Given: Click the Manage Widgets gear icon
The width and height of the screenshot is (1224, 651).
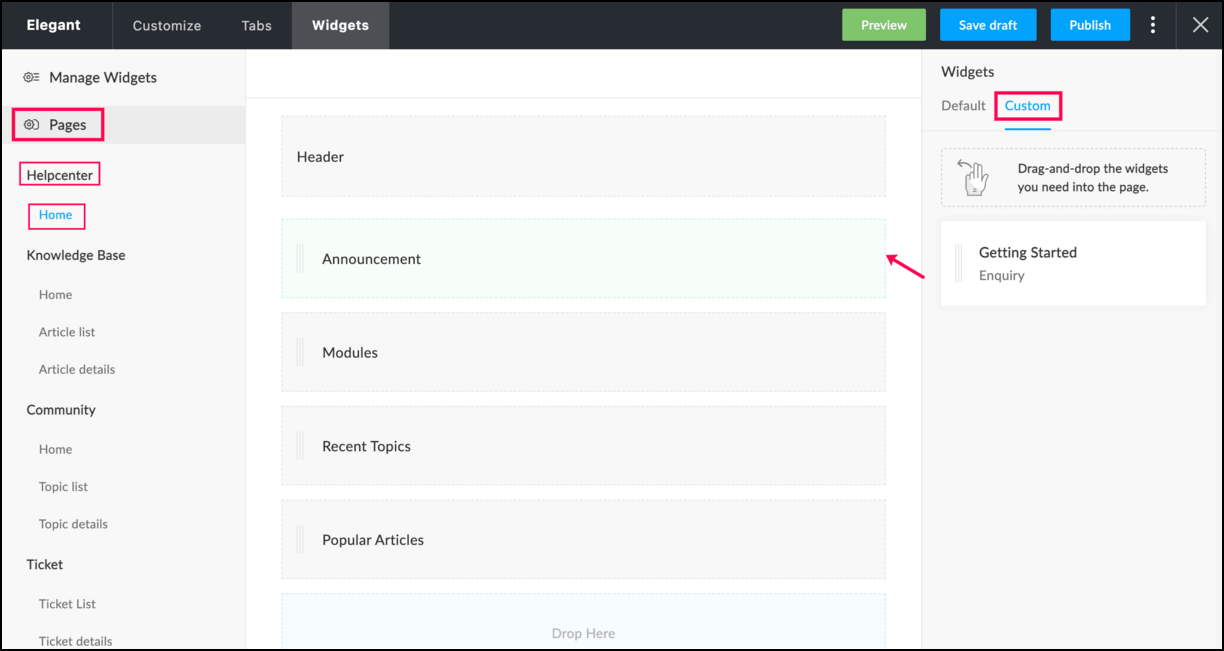Looking at the screenshot, I should pos(31,77).
